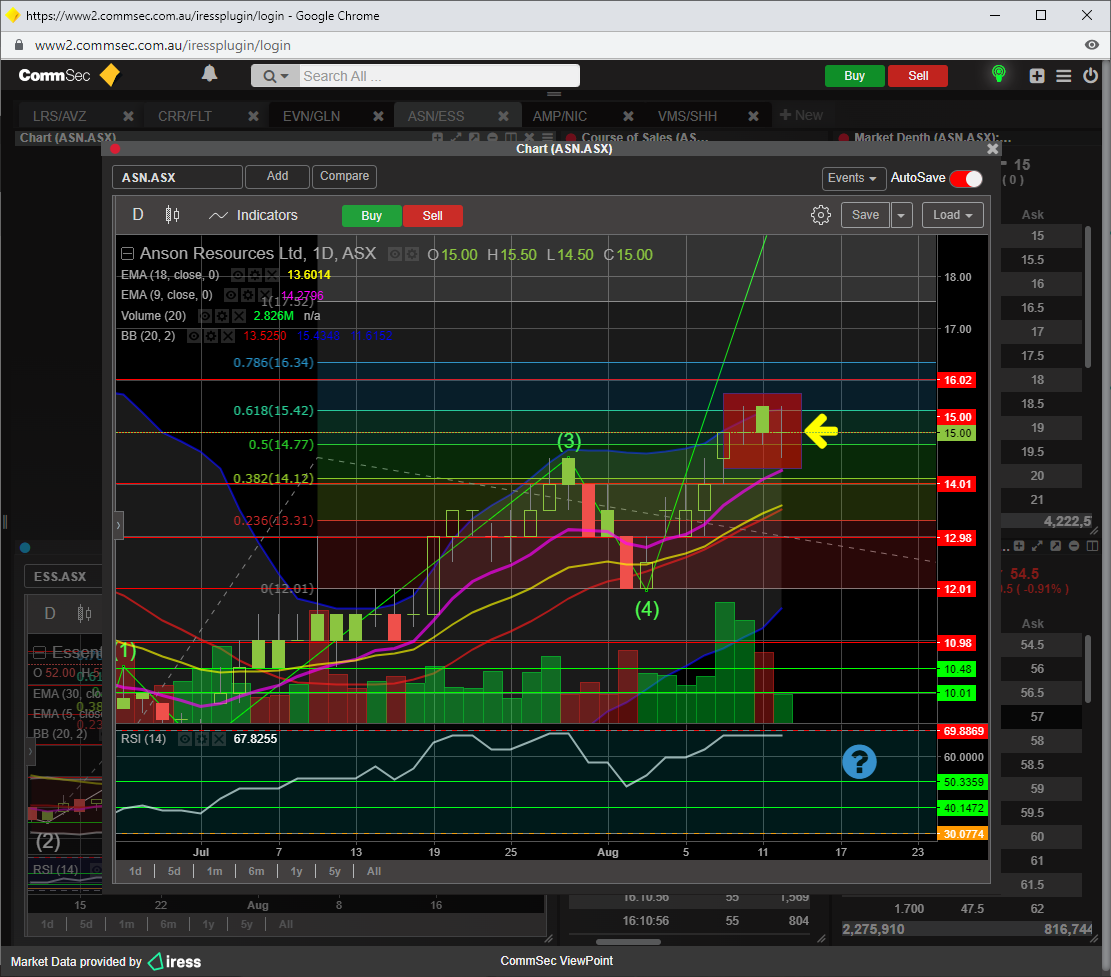Screen dimensions: 1111x977
Task: Click the power logout icon
Action: tap(1090, 75)
